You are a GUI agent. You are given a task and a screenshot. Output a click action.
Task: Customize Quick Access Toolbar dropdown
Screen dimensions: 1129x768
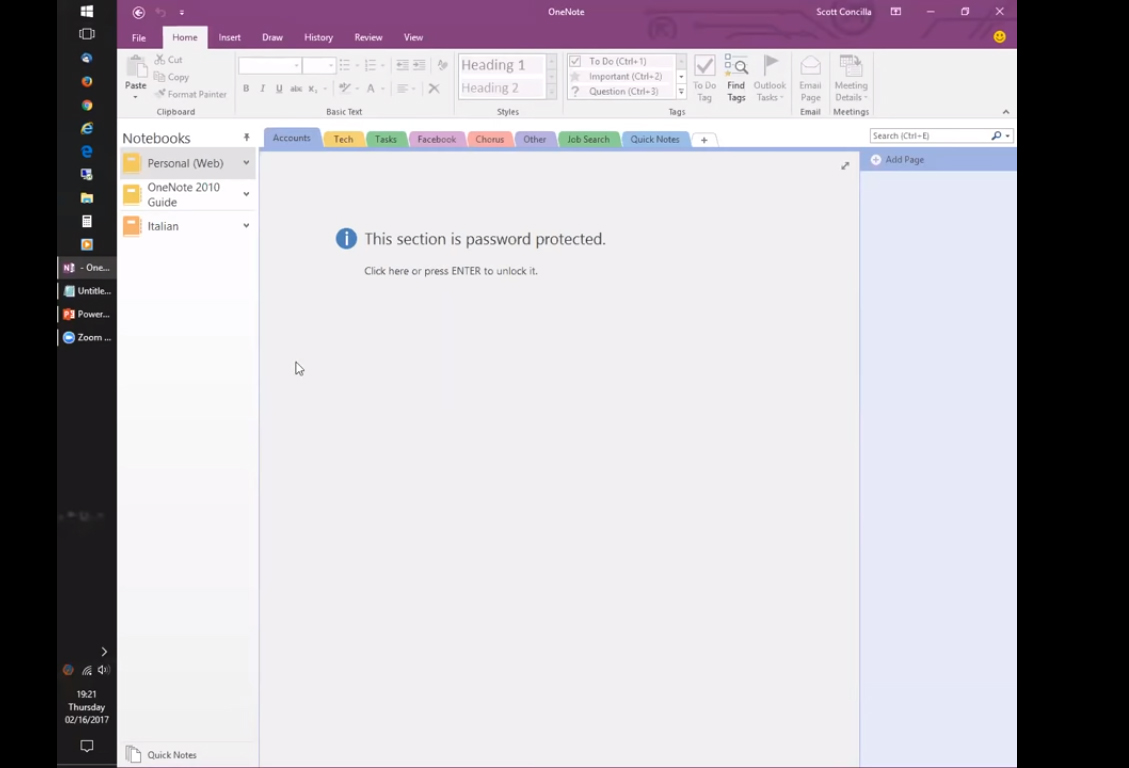(x=181, y=12)
